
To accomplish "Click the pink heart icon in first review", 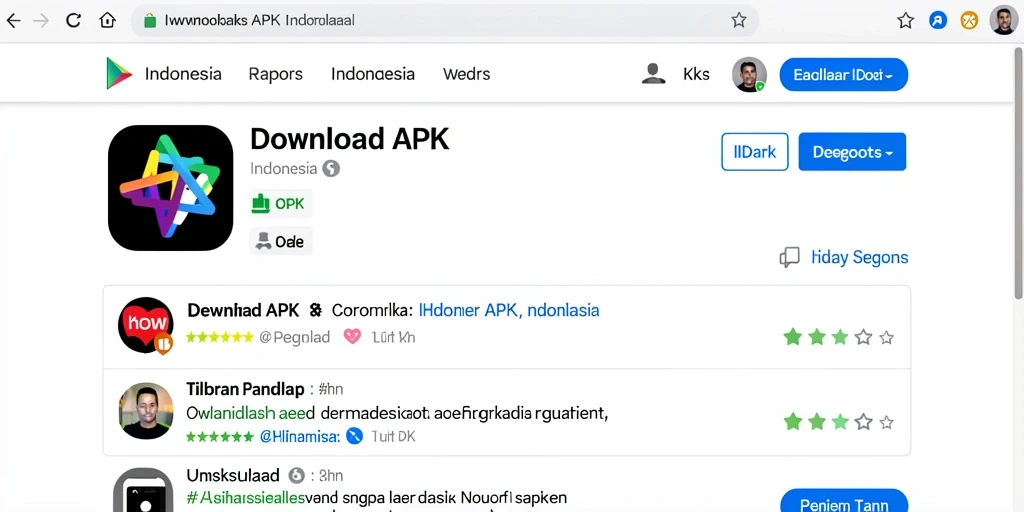I will tap(352, 336).
